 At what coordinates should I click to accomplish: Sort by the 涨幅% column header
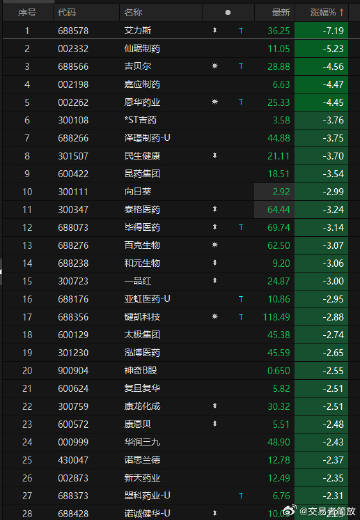coord(323,13)
